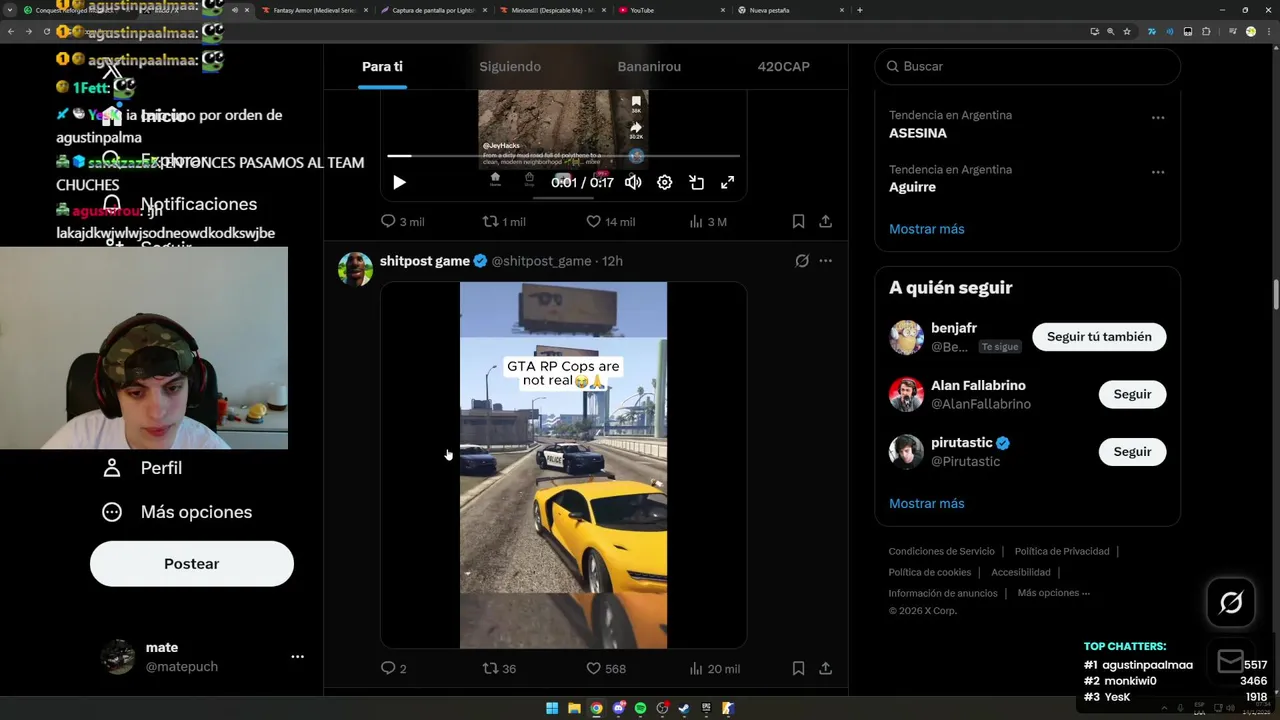Switch to the 420CAP tab
The height and width of the screenshot is (720, 1280).
784,66
